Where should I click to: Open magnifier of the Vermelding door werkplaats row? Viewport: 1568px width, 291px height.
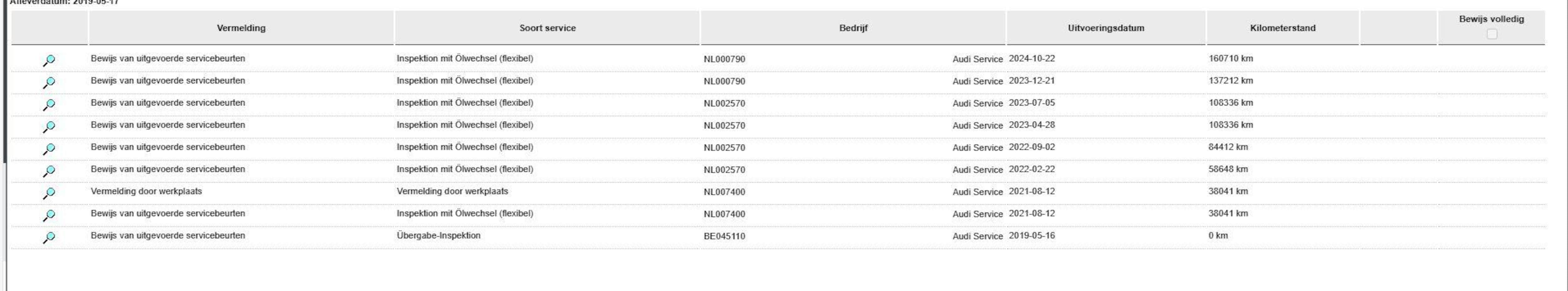click(x=49, y=193)
